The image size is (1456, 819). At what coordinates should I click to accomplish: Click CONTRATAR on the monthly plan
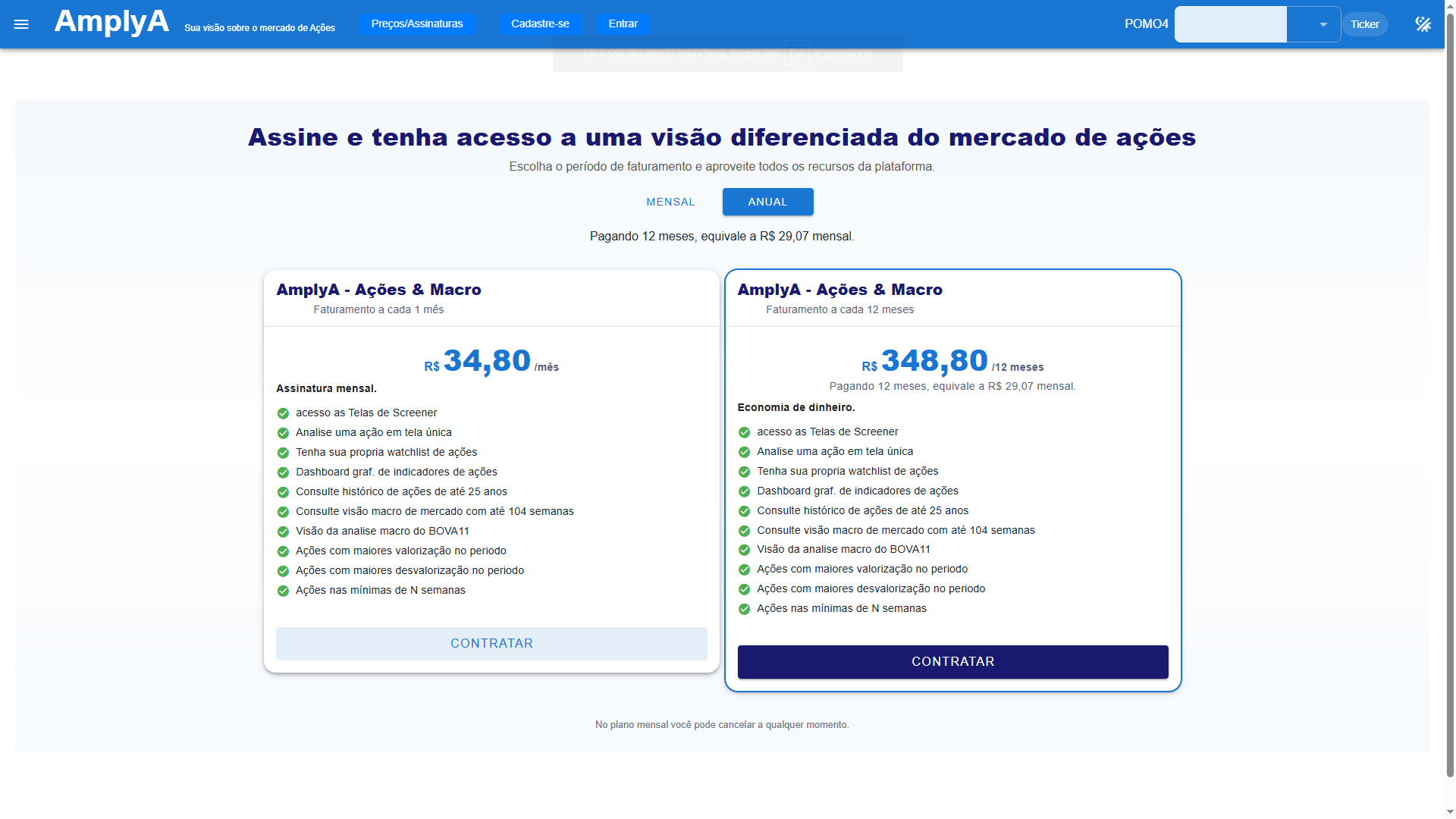[x=491, y=643]
